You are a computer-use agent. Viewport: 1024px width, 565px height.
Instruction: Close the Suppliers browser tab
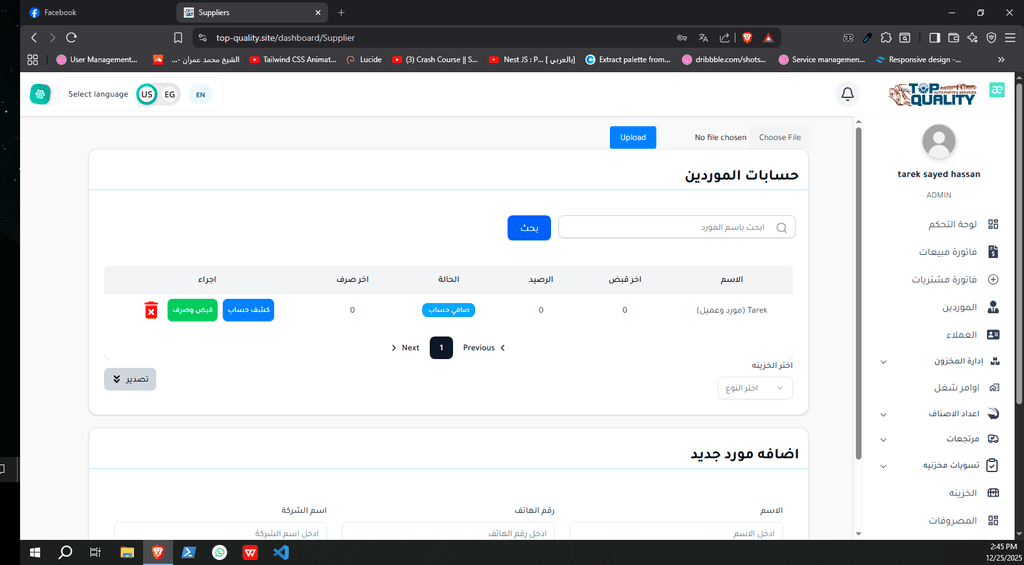[x=318, y=12]
